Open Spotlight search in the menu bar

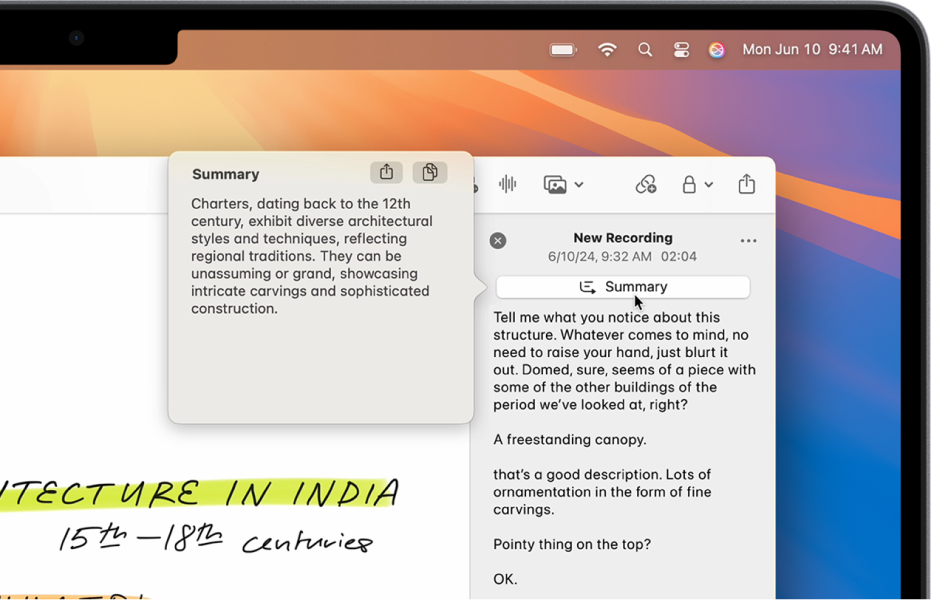(645, 50)
